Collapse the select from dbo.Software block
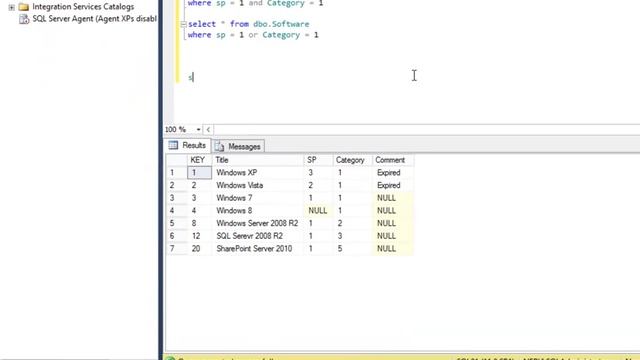The height and width of the screenshot is (360, 640). (183, 24)
